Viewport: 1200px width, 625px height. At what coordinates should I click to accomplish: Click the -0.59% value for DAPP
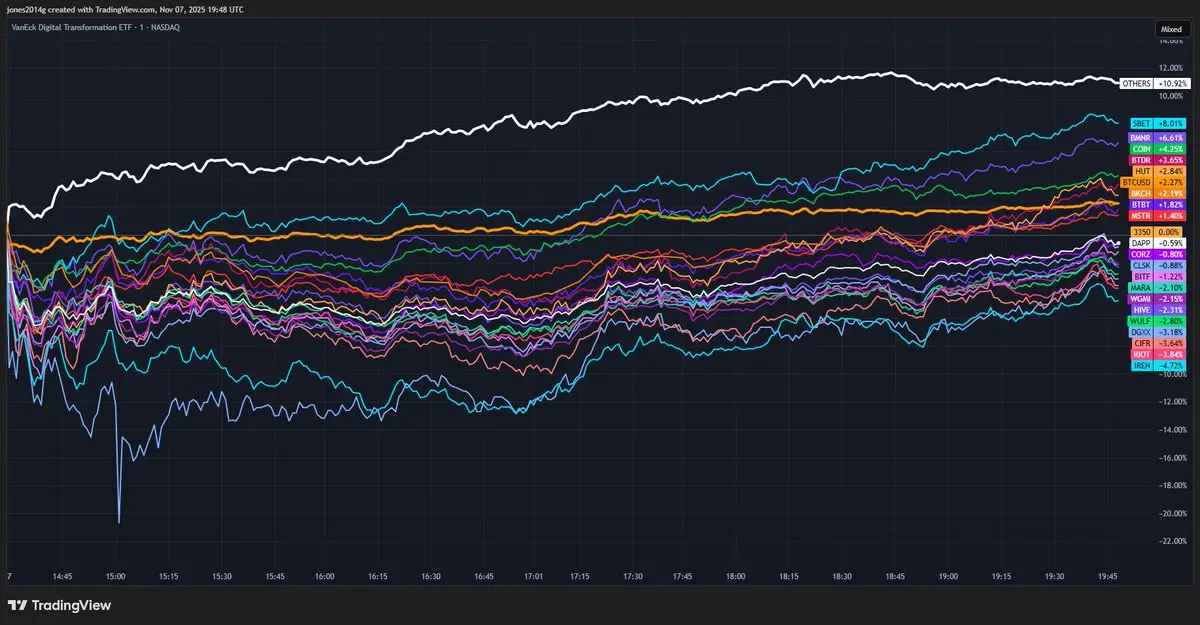coord(1170,242)
